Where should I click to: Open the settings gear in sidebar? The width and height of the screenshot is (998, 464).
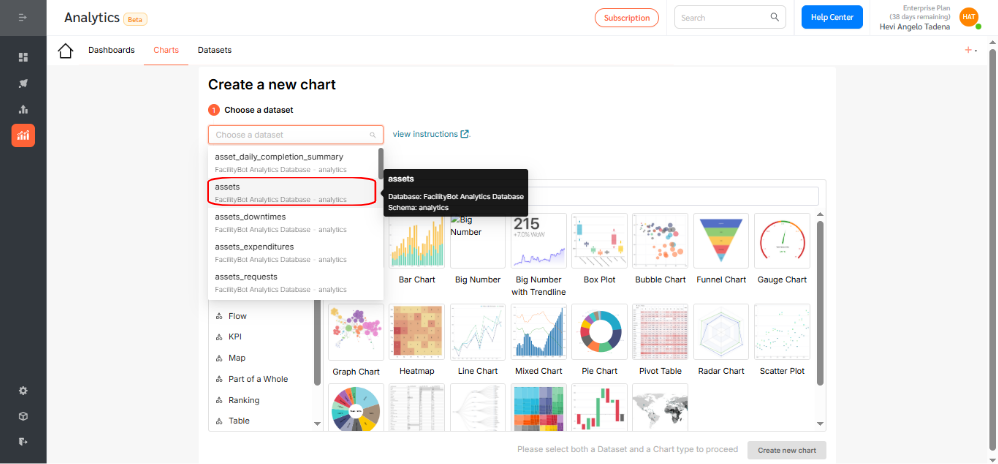(x=23, y=390)
